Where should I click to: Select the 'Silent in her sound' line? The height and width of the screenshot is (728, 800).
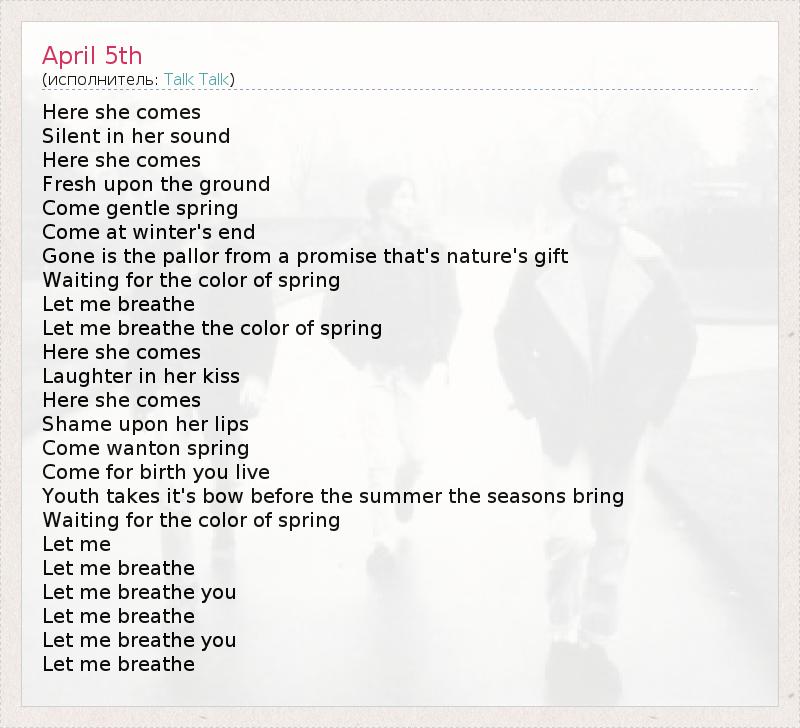pyautogui.click(x=136, y=136)
